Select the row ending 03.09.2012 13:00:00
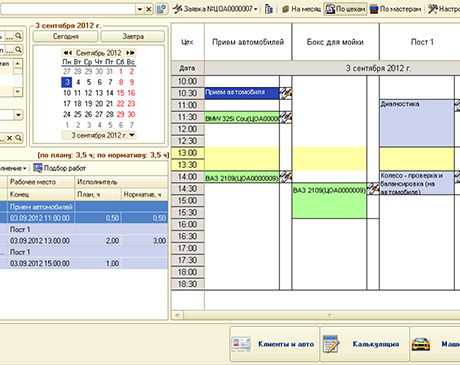The image size is (460, 365). [84, 241]
